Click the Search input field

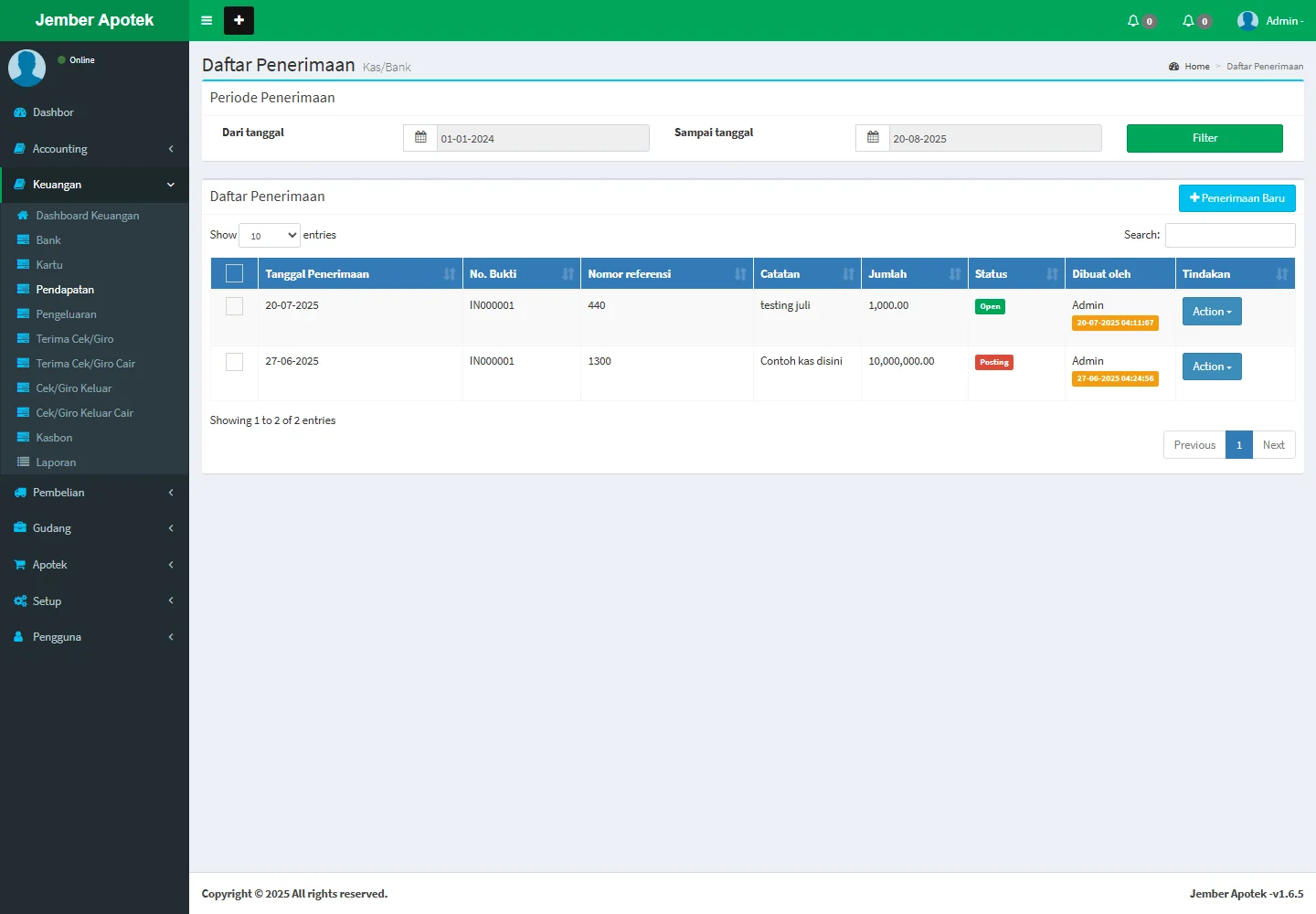pos(1229,235)
